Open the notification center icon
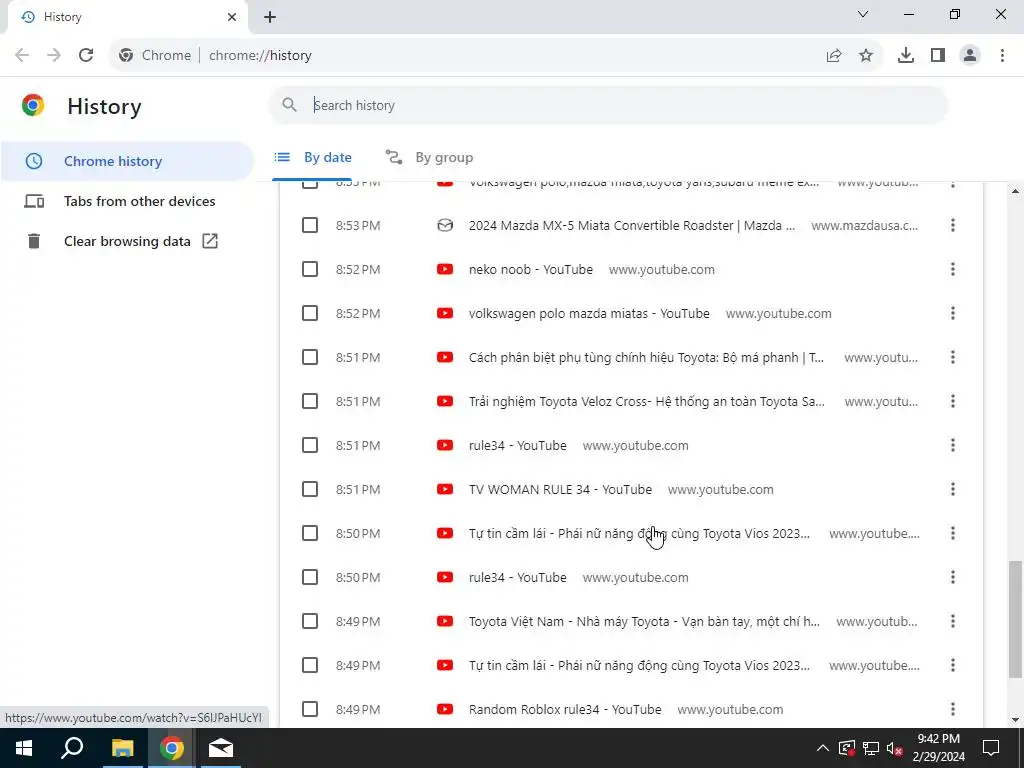The image size is (1024, 768). click(991, 748)
